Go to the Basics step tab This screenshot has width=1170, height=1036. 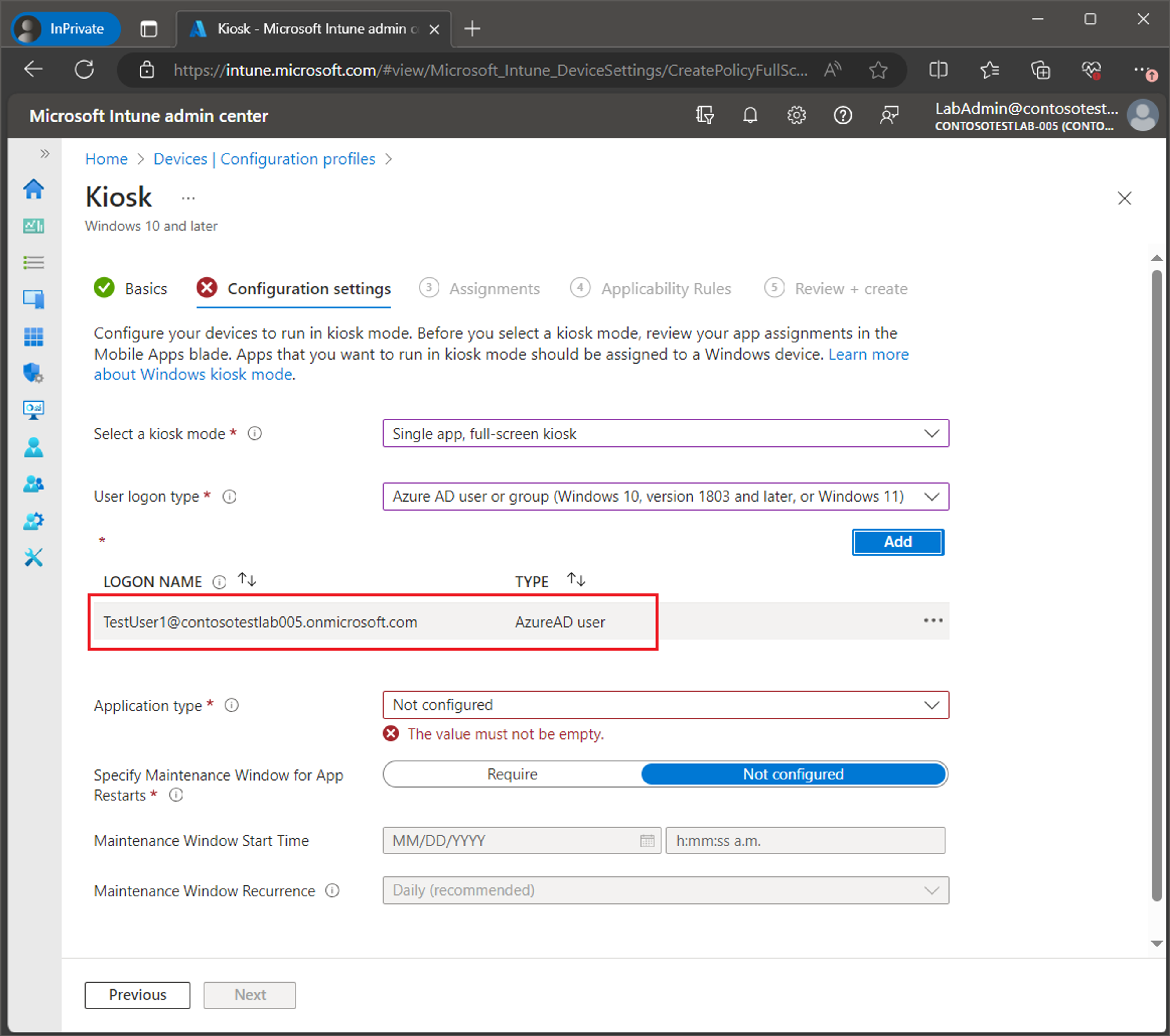130,289
